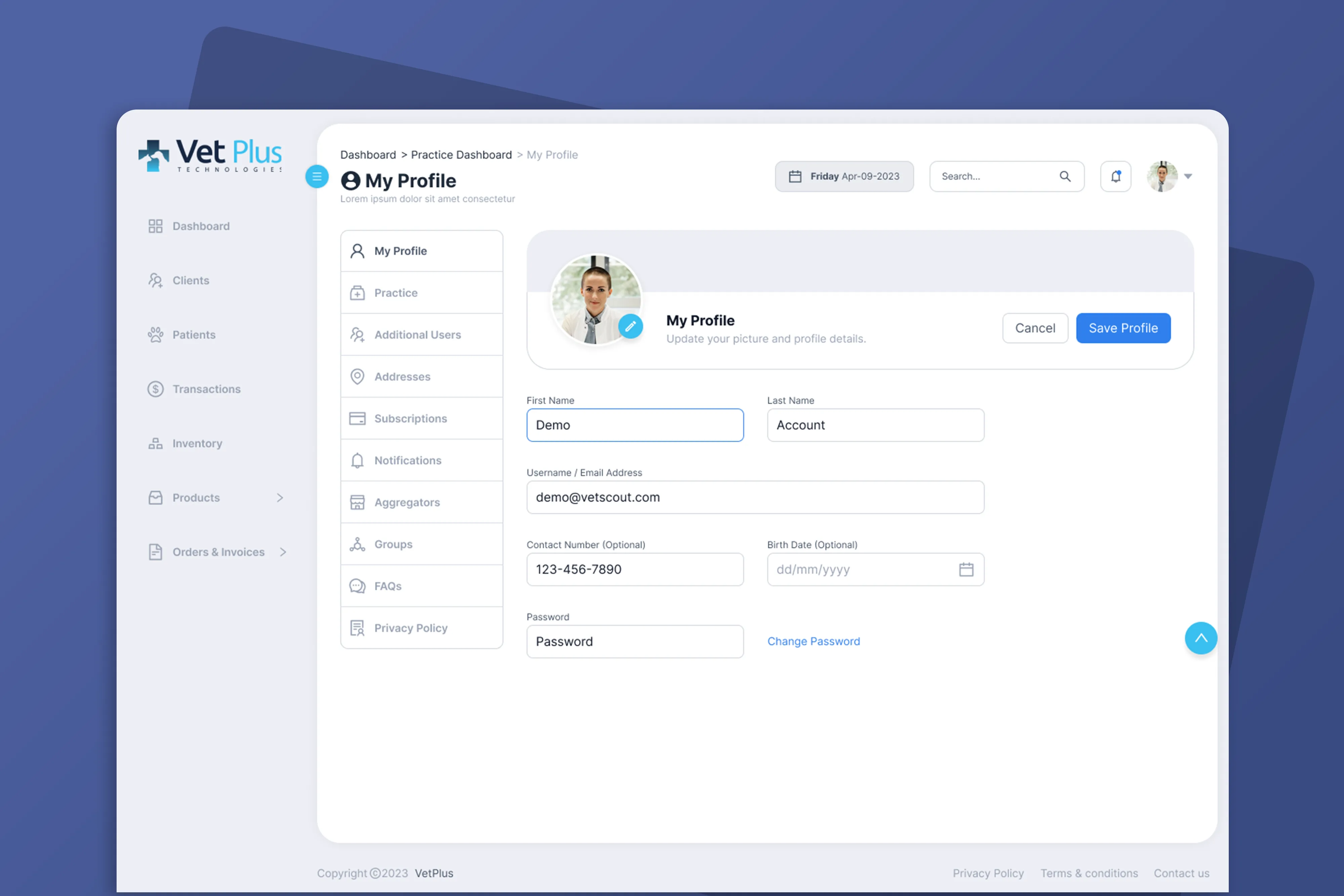This screenshot has width=1344, height=896.
Task: Open birth date calendar picker icon
Action: [966, 569]
